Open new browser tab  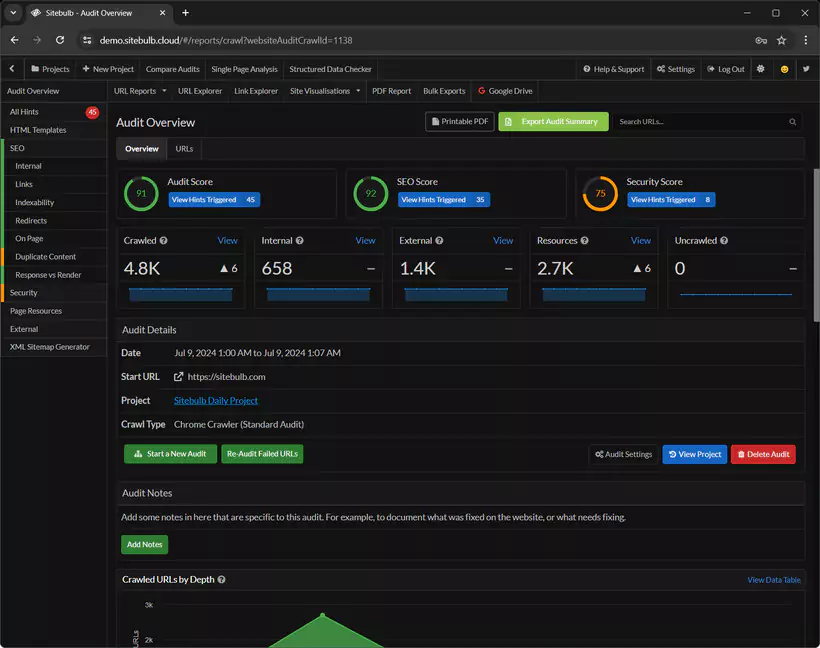[x=185, y=13]
